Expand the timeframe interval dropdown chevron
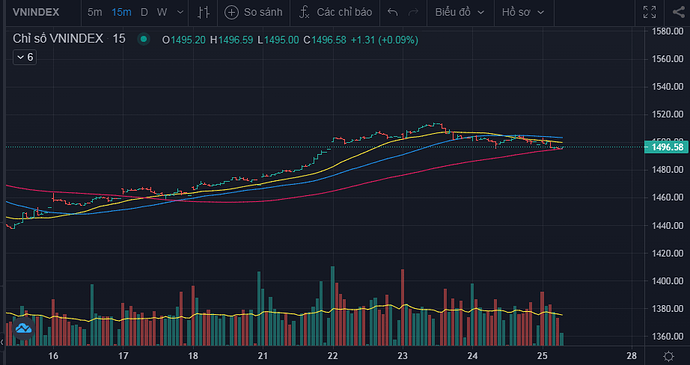 [x=180, y=12]
